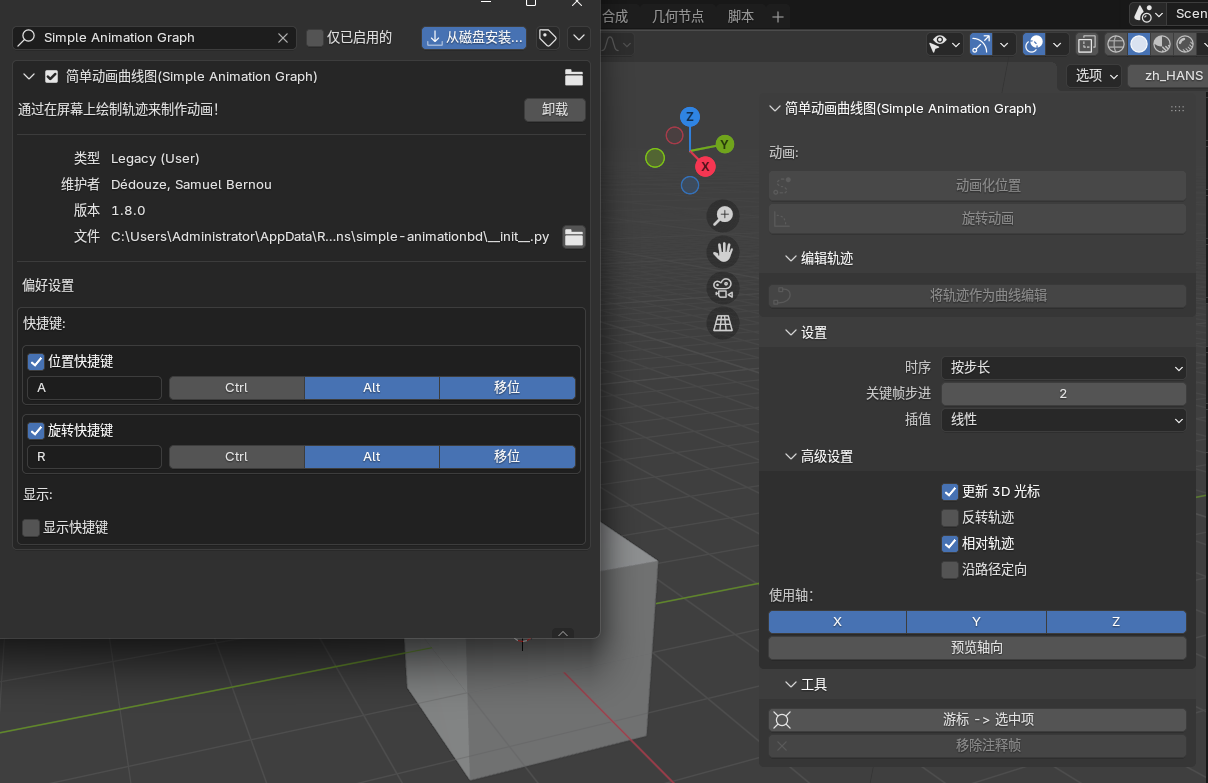Uncheck the 旋转快捷键 checkbox
The image size is (1208, 783).
(x=36, y=430)
